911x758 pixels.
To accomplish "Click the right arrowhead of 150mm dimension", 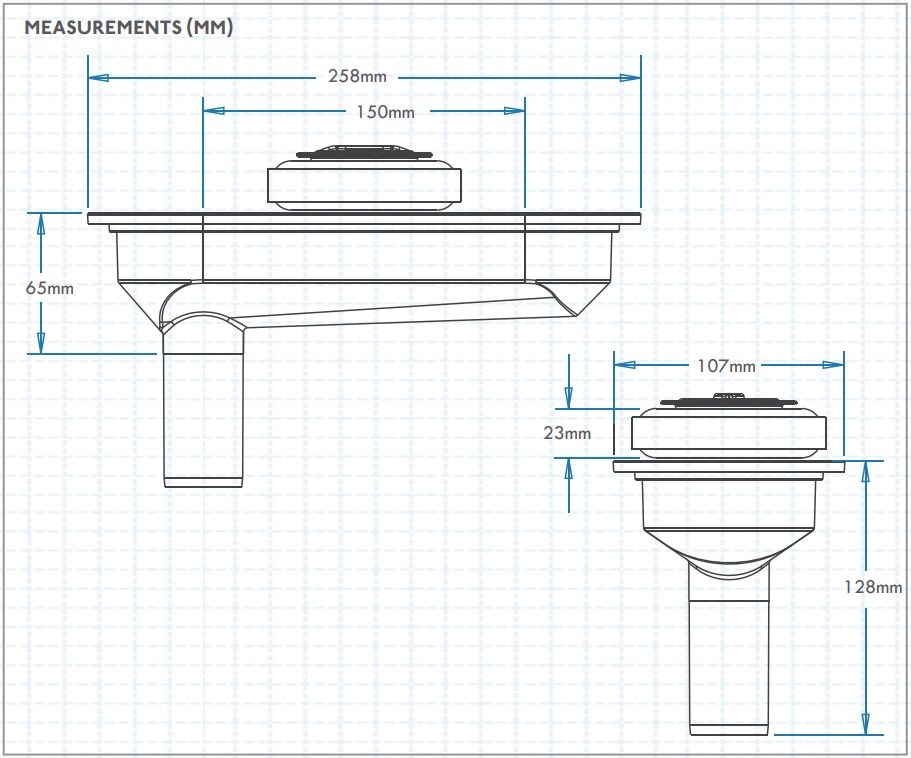I will [x=514, y=111].
